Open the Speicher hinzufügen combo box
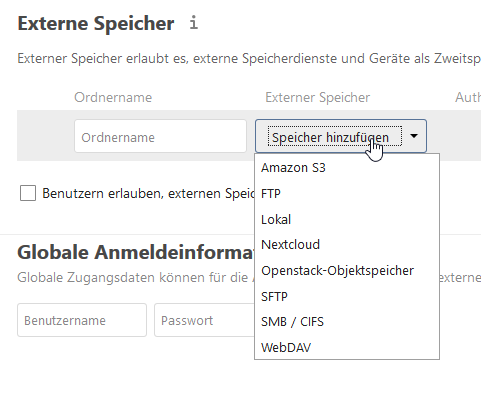The width and height of the screenshot is (481, 401). (341, 136)
